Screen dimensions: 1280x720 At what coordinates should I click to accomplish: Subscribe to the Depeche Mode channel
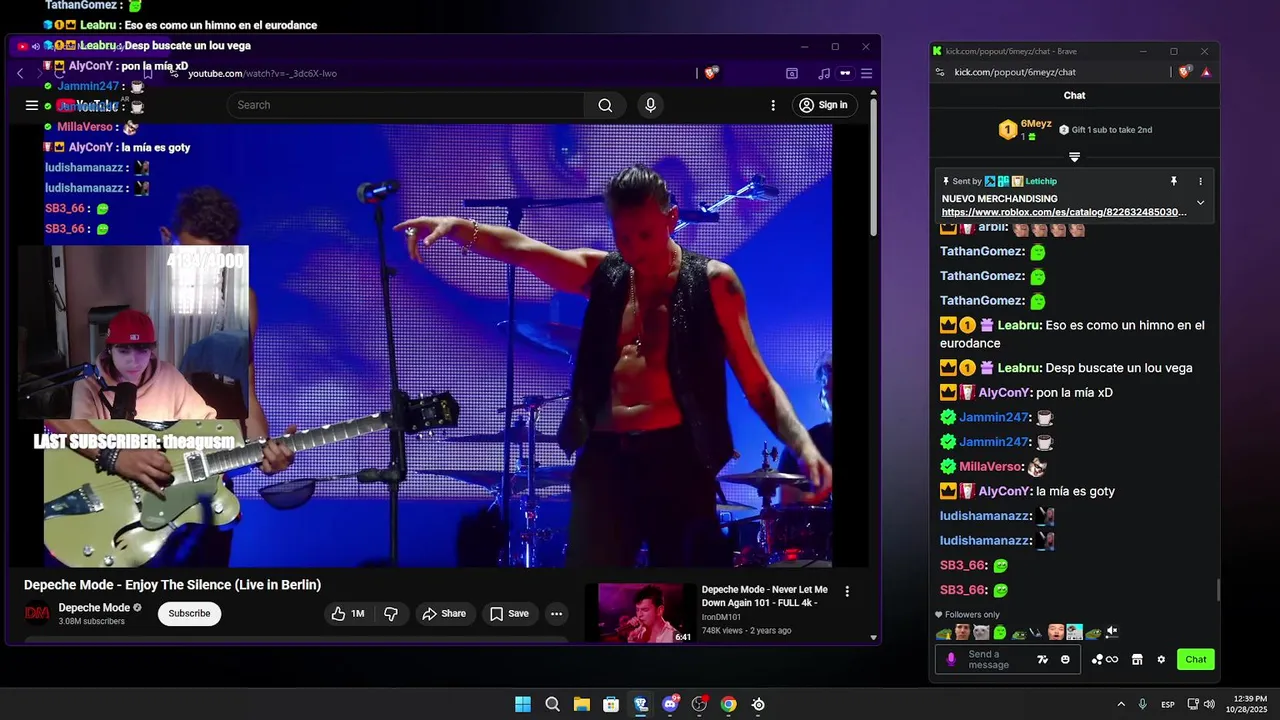tap(189, 613)
